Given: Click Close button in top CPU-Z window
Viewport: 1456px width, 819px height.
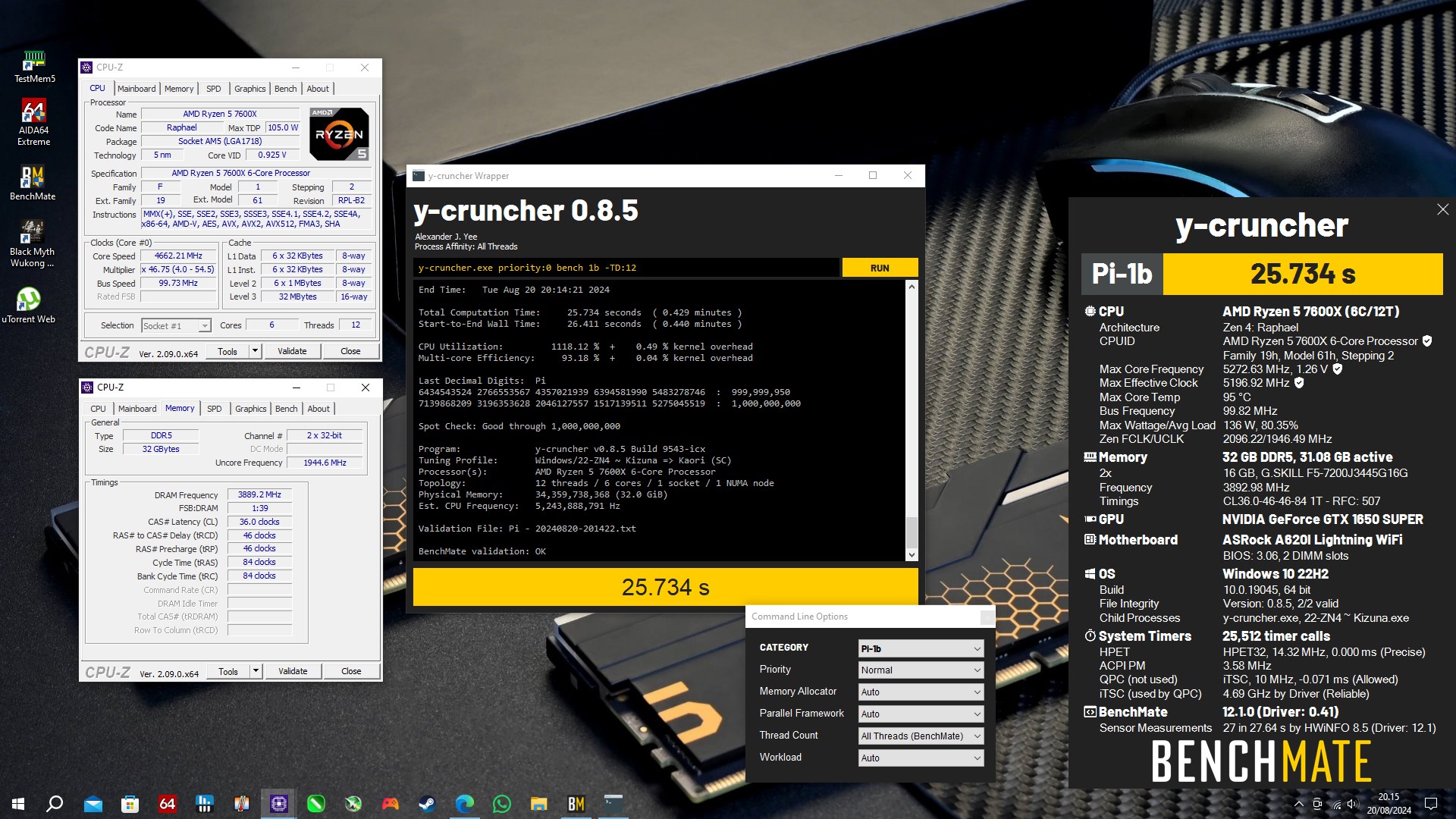Looking at the screenshot, I should coord(350,351).
